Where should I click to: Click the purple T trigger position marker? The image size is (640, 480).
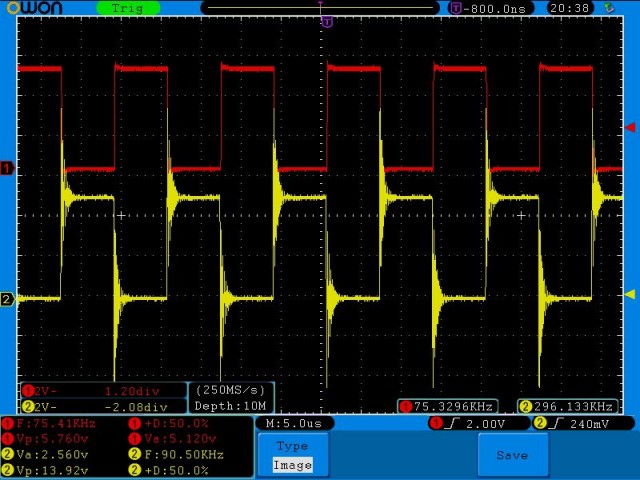[327, 22]
